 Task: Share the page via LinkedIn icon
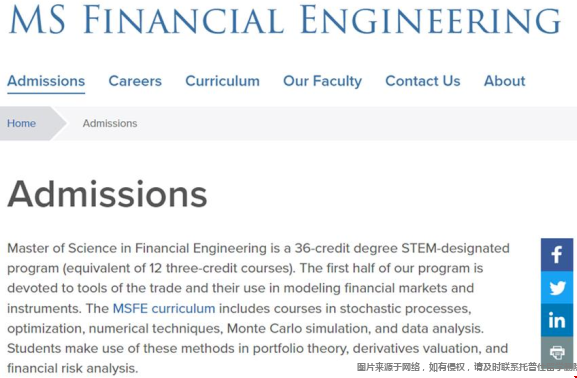coord(557,320)
